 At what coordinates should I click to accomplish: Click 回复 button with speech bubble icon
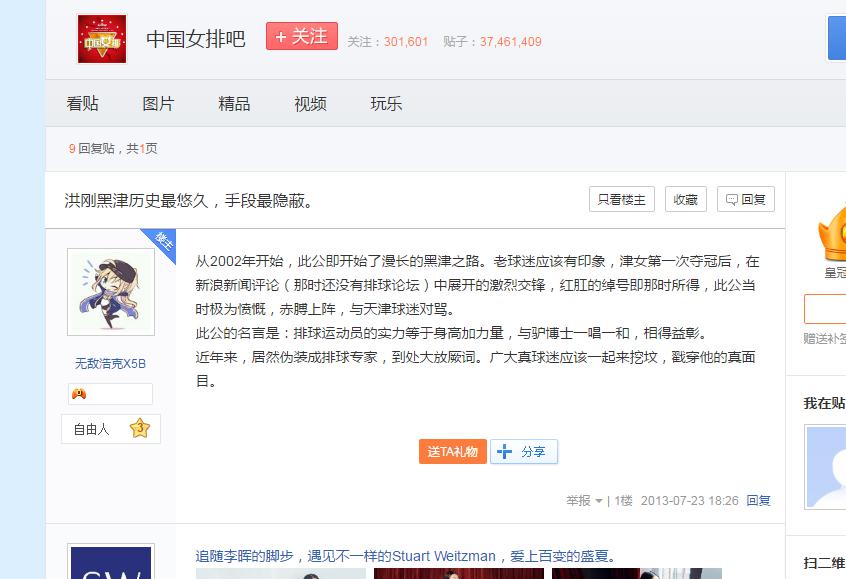(746, 199)
